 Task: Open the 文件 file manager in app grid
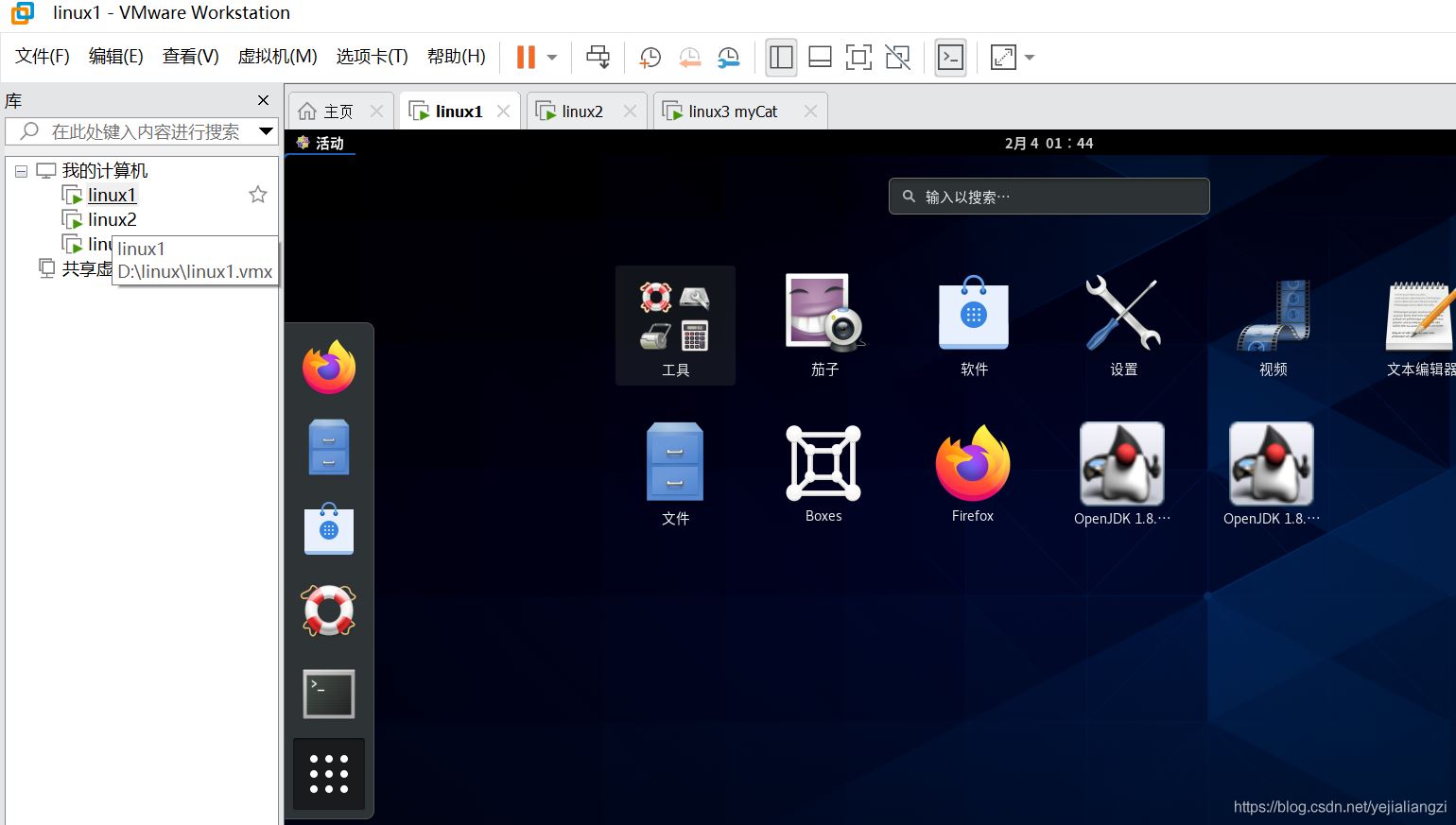click(675, 474)
